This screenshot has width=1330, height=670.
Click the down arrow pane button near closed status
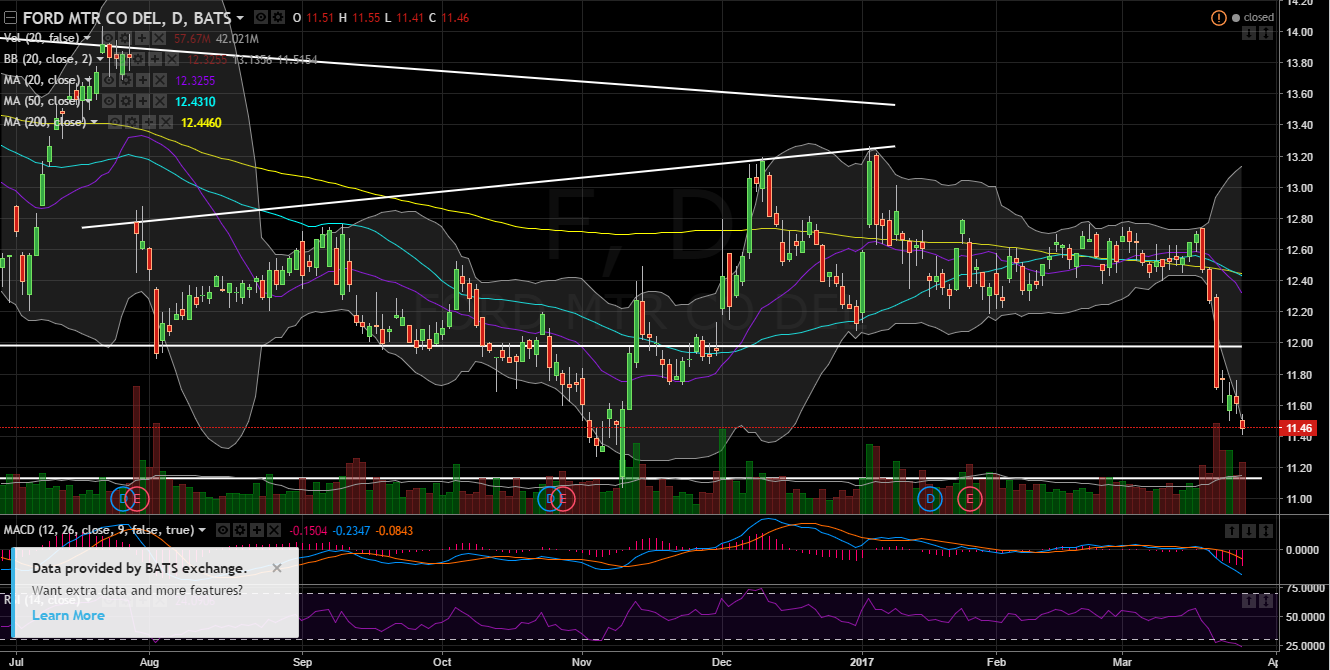point(1249,34)
